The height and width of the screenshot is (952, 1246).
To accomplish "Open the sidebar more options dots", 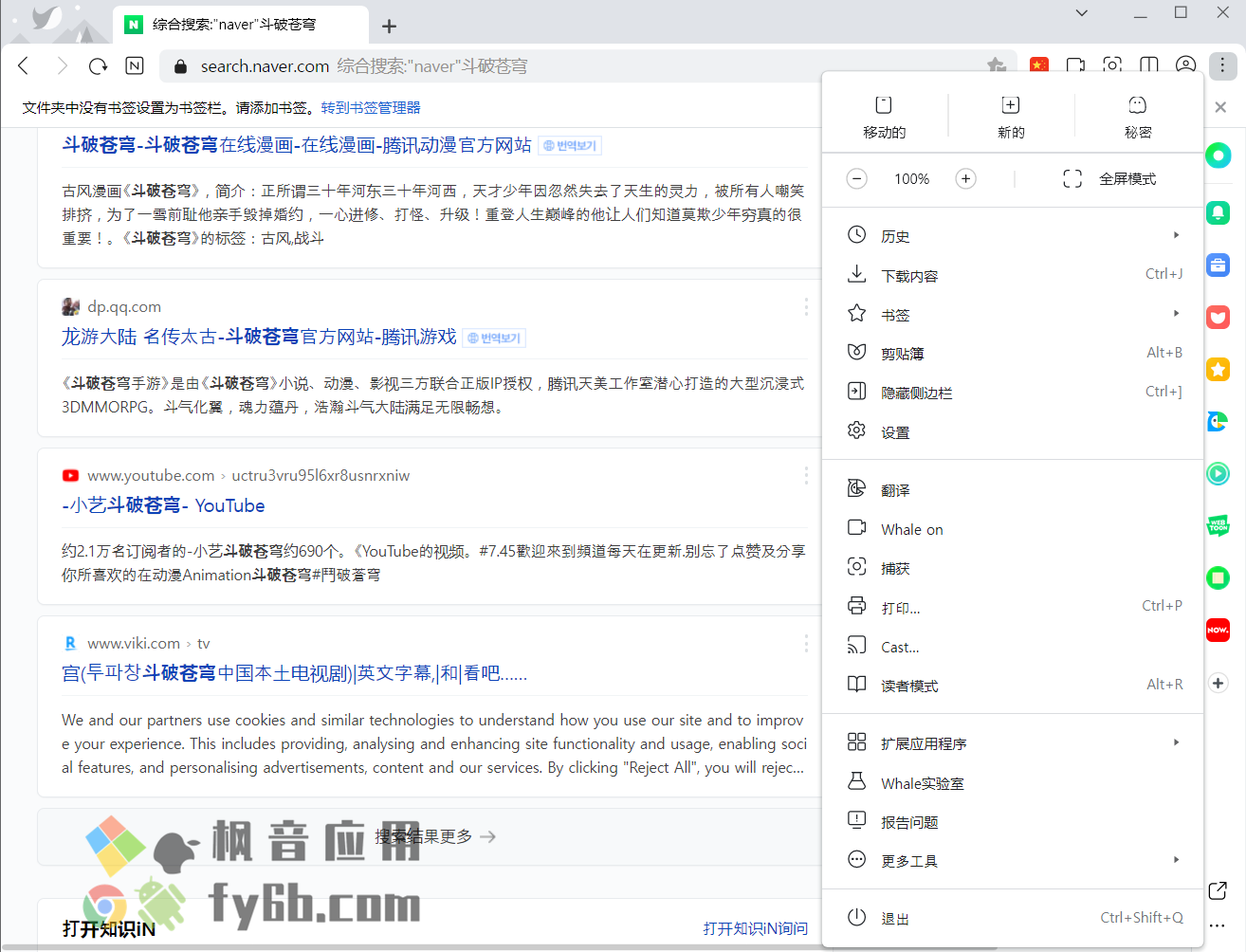I will pyautogui.click(x=1219, y=925).
